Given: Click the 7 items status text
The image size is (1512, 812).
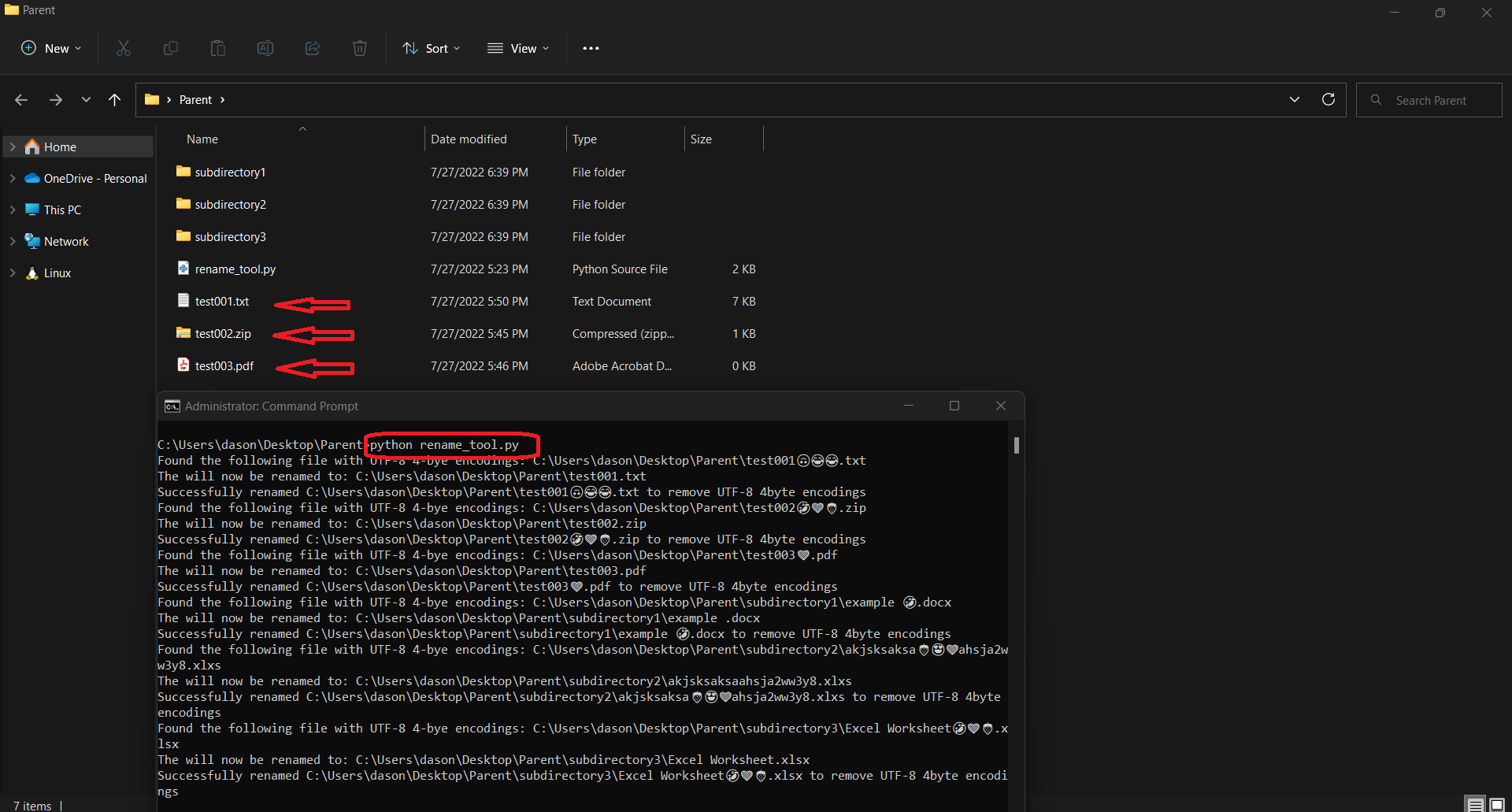Looking at the screenshot, I should (x=32, y=806).
